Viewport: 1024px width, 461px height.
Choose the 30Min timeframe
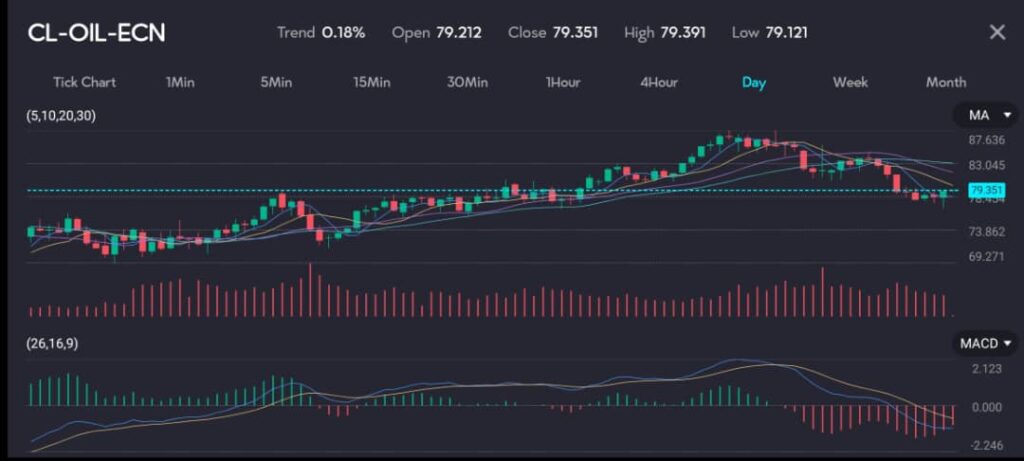[x=467, y=82]
